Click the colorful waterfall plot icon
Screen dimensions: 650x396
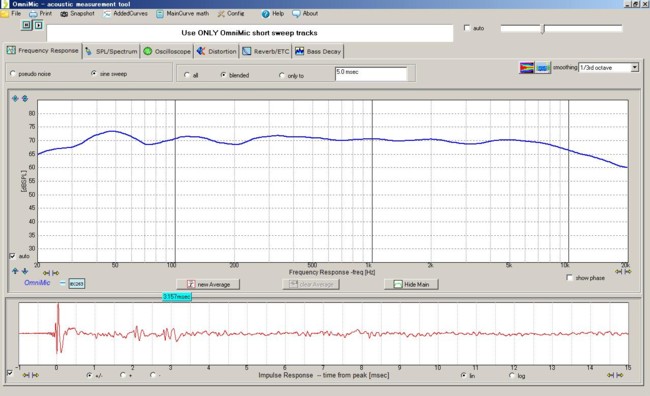click(x=526, y=67)
